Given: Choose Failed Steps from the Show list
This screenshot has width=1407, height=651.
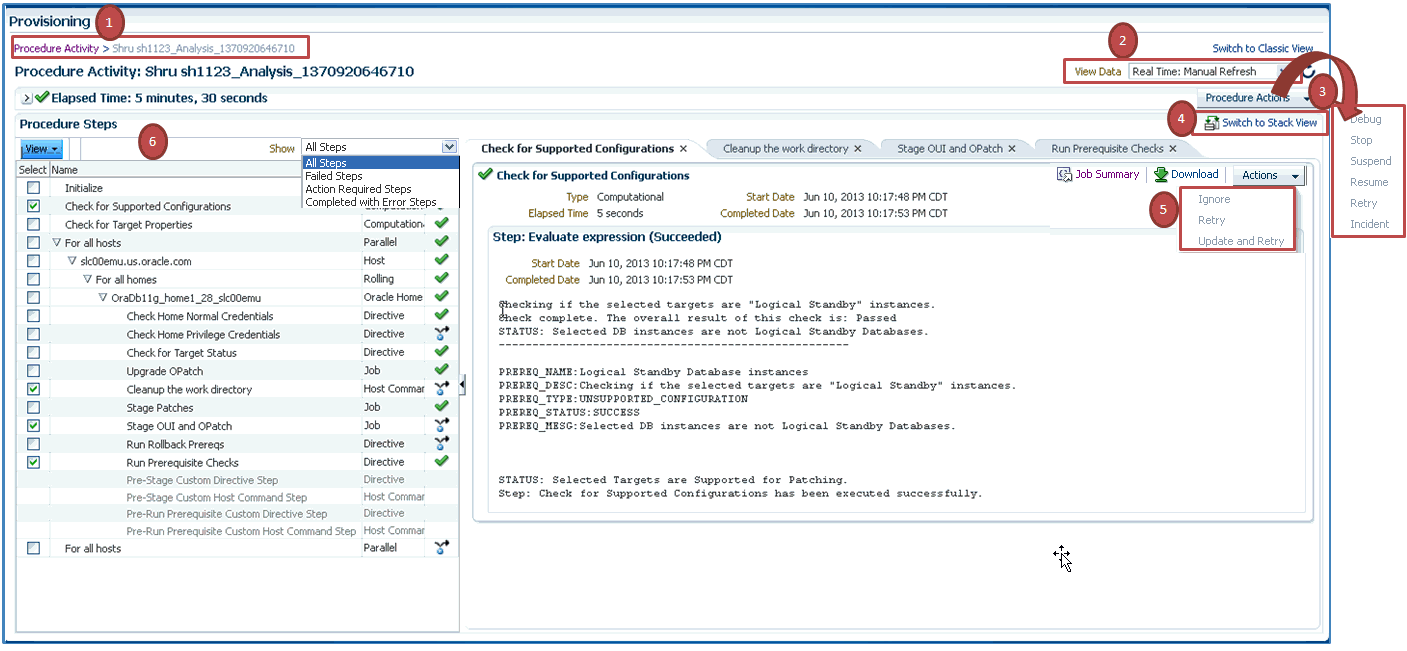Looking at the screenshot, I should pos(333,176).
